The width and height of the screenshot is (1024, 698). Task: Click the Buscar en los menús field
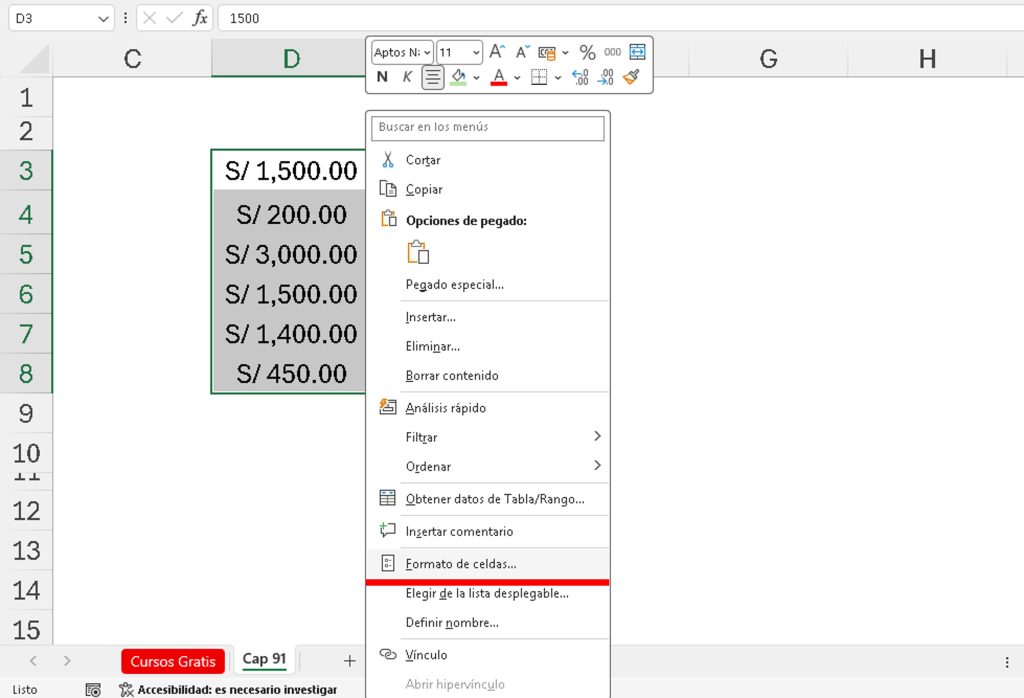click(x=487, y=128)
